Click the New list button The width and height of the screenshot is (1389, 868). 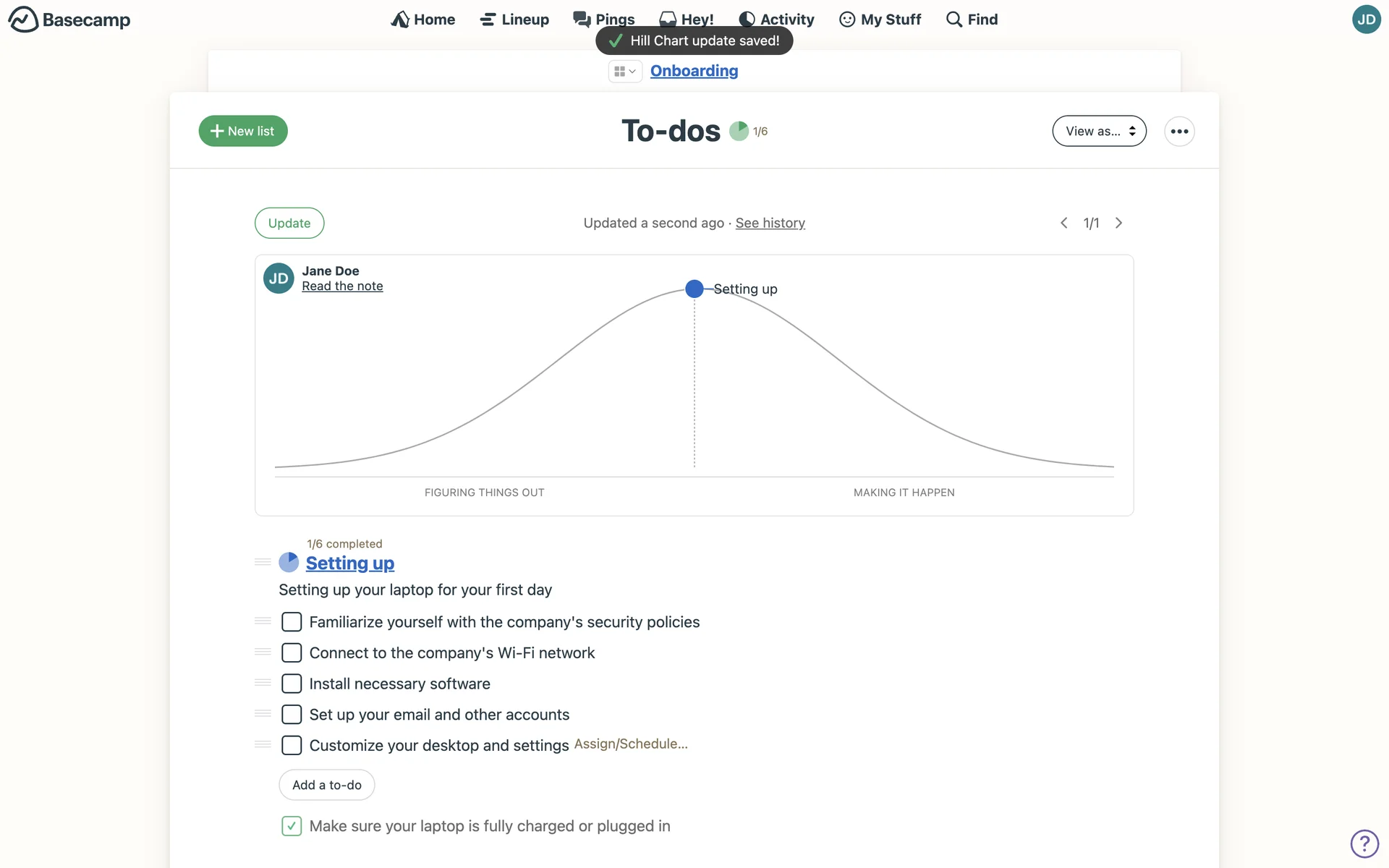point(243,131)
